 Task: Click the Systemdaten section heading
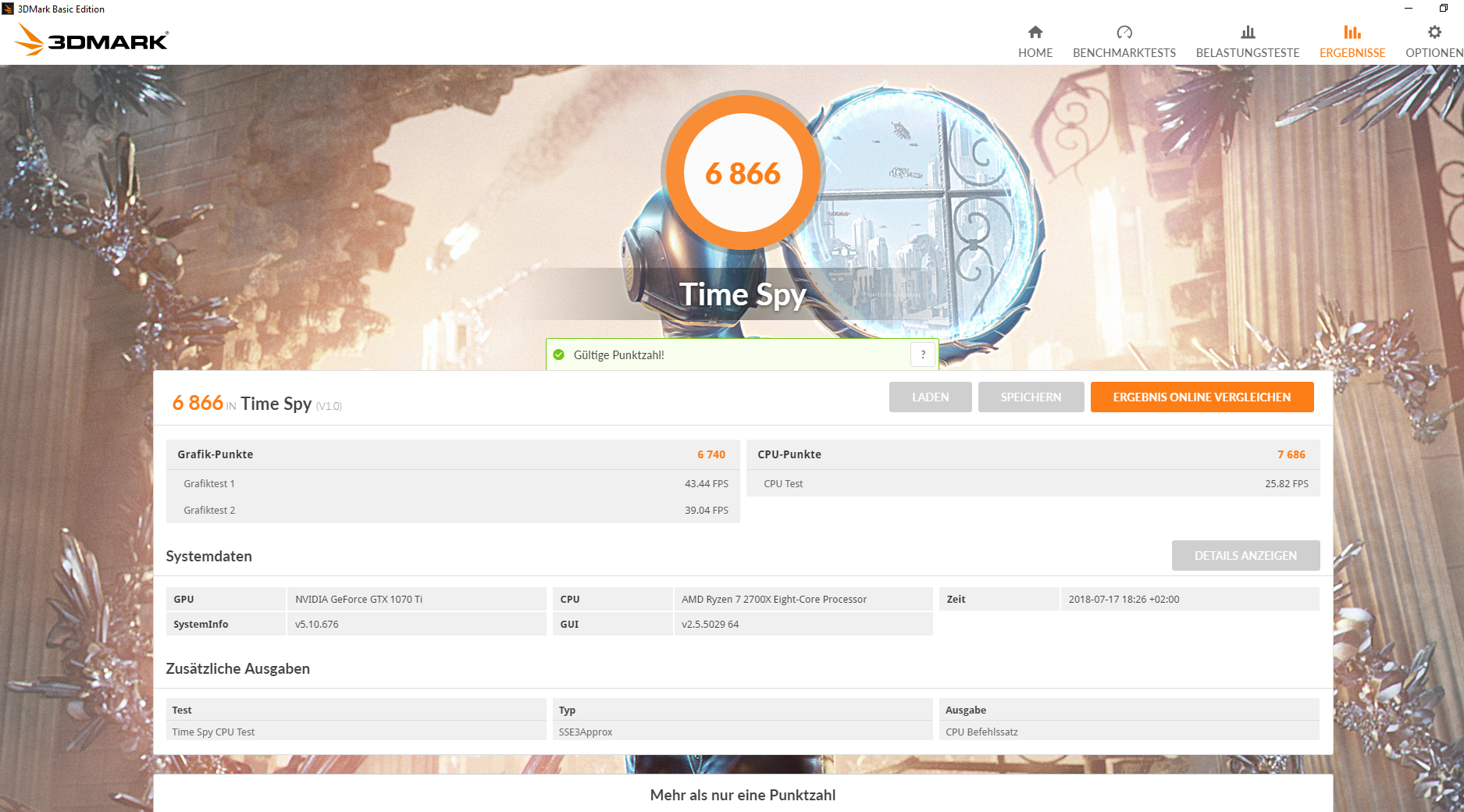[x=208, y=556]
